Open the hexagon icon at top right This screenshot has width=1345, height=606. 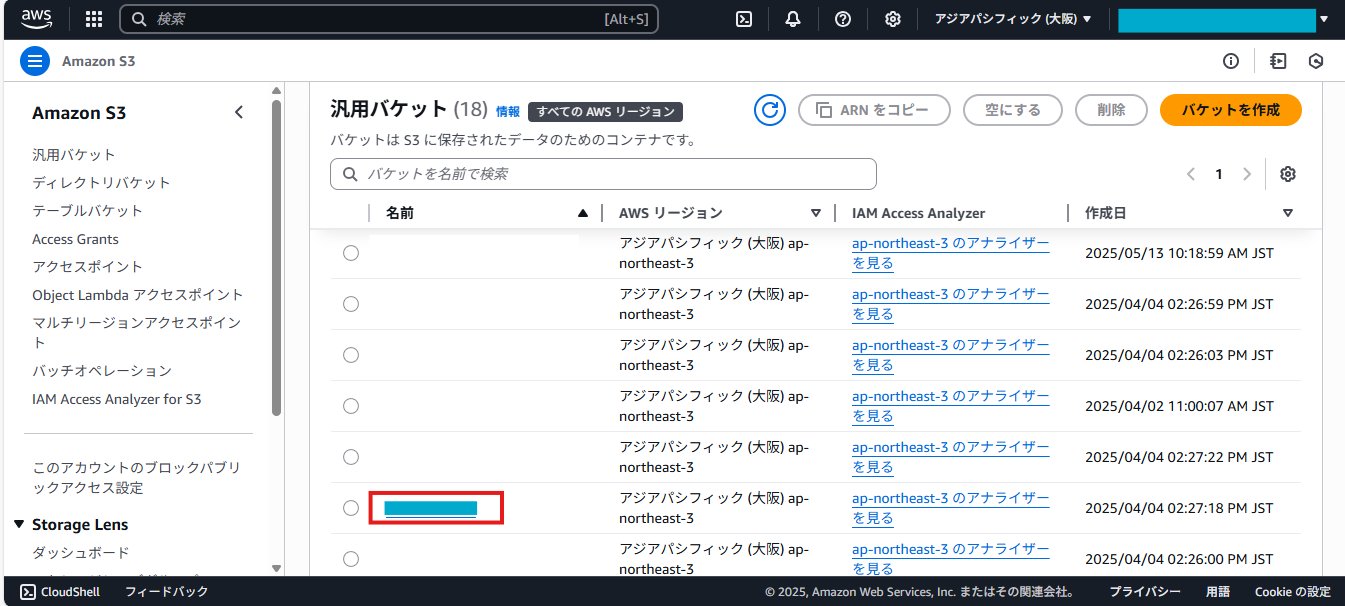pos(1316,61)
